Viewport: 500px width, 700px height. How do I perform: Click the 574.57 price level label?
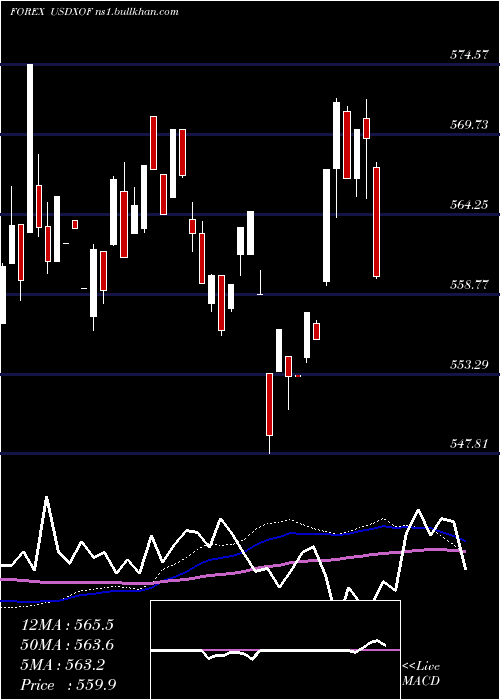click(x=469, y=56)
